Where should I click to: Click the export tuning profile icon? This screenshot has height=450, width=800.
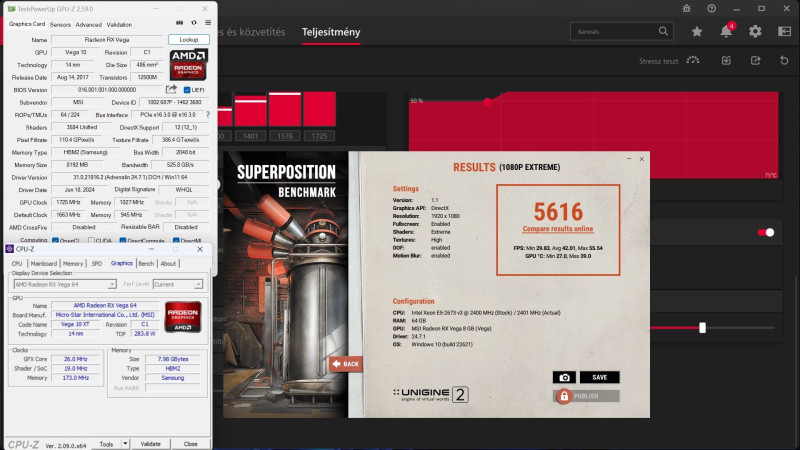tap(755, 61)
